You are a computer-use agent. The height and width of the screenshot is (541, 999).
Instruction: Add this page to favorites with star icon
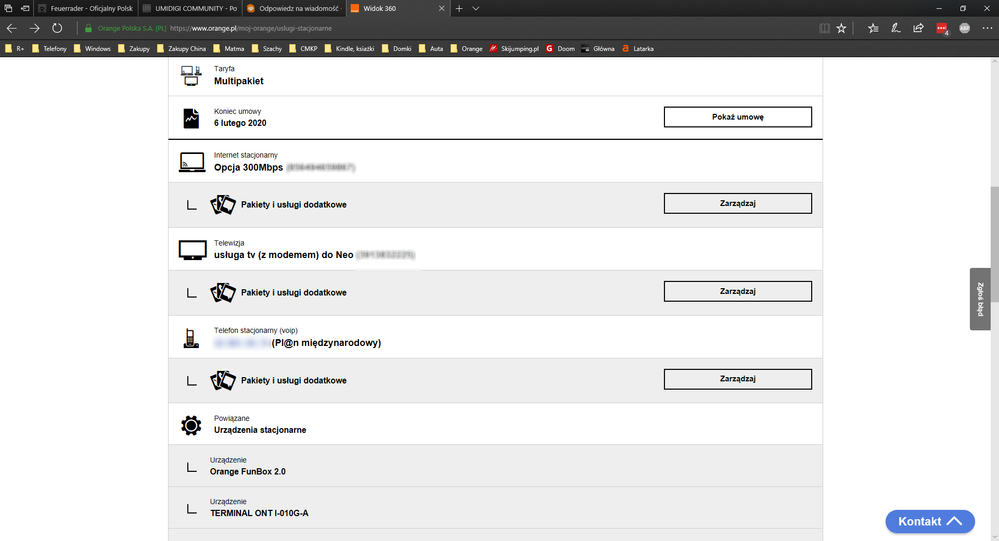[842, 28]
